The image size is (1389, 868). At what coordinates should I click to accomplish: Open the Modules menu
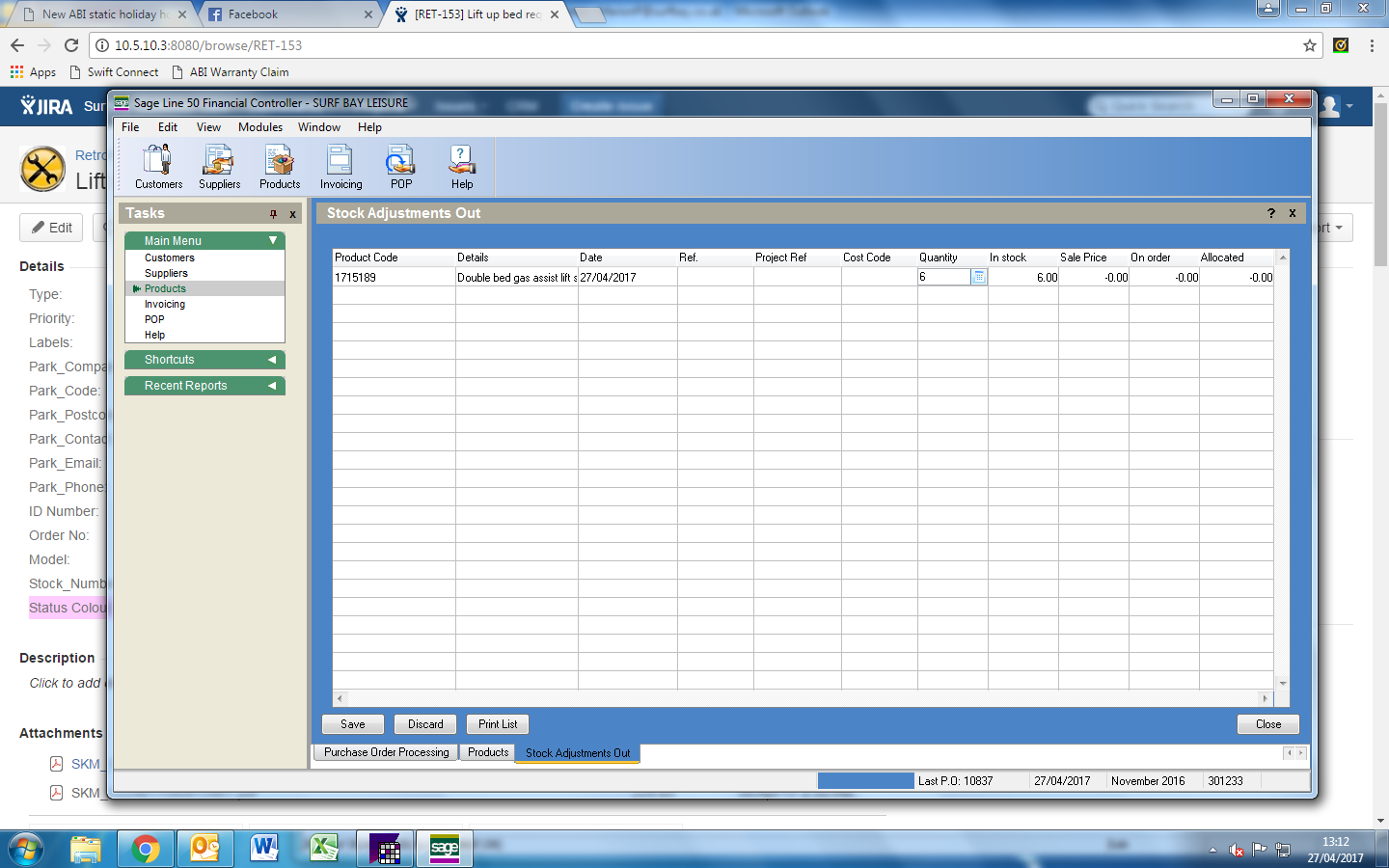[260, 127]
